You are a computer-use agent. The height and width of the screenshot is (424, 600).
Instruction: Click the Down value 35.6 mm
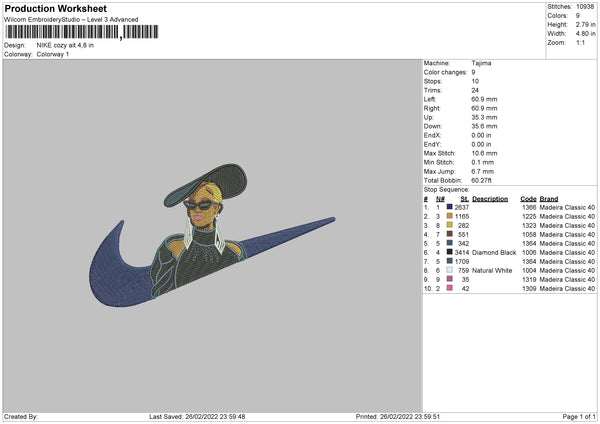click(x=484, y=126)
